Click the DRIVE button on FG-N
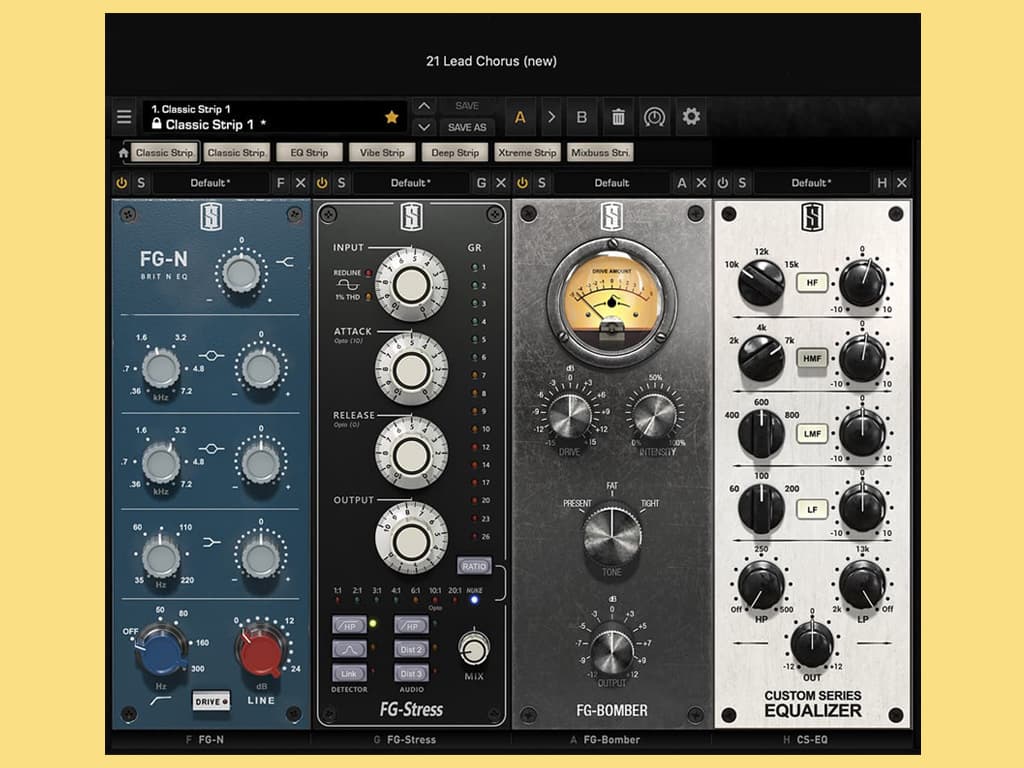1024x768 pixels. 211,701
